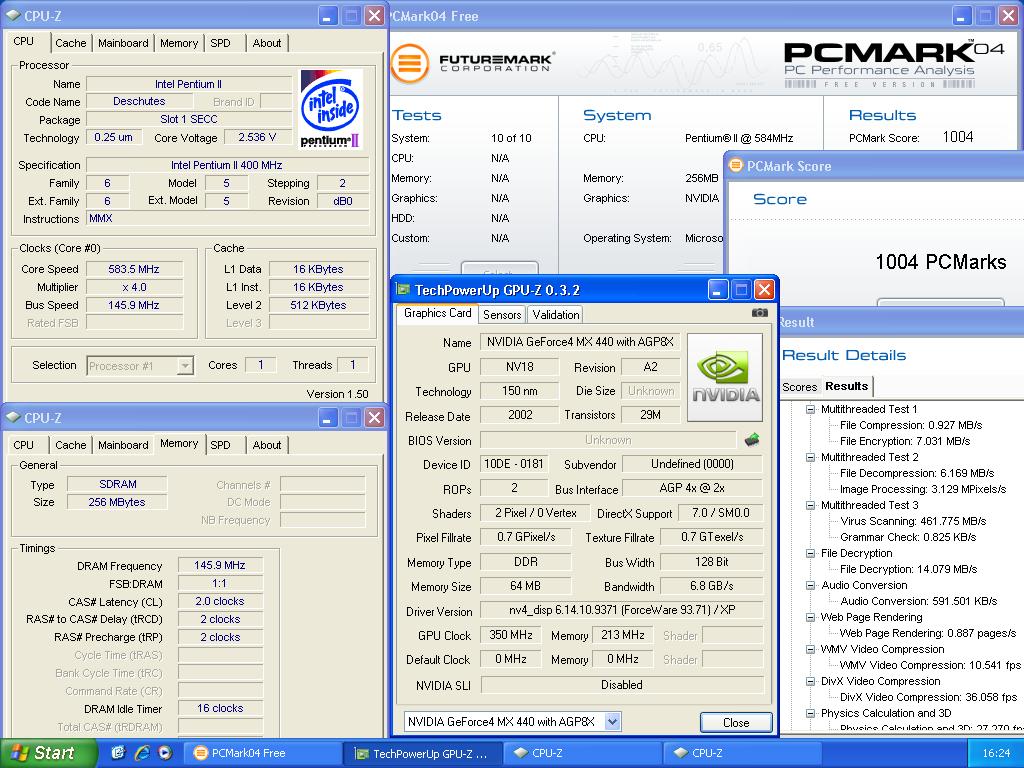
Task: Select File Compression: 0.927 MB/s result row
Action: (910, 425)
